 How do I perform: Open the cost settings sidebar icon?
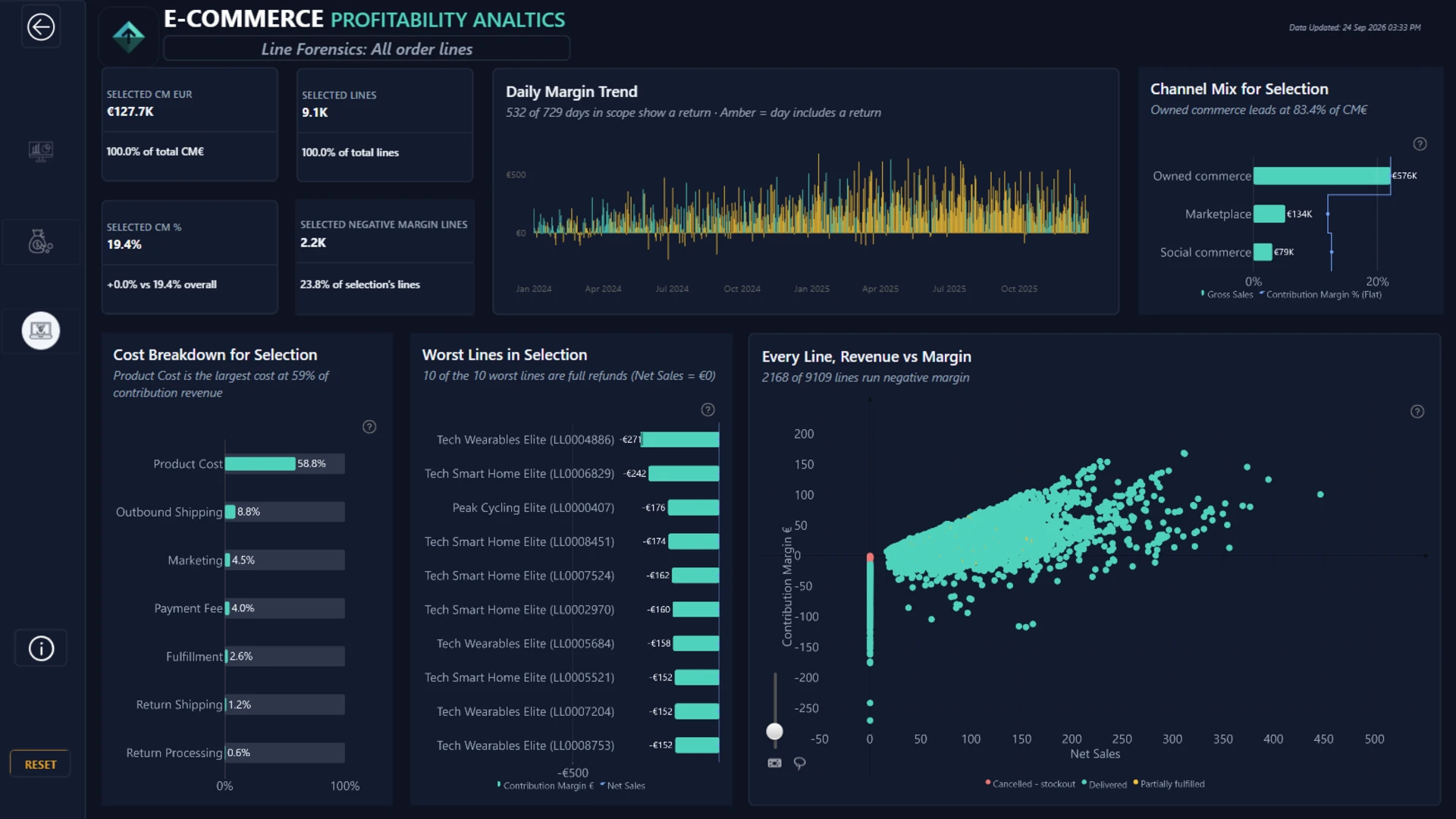(41, 242)
